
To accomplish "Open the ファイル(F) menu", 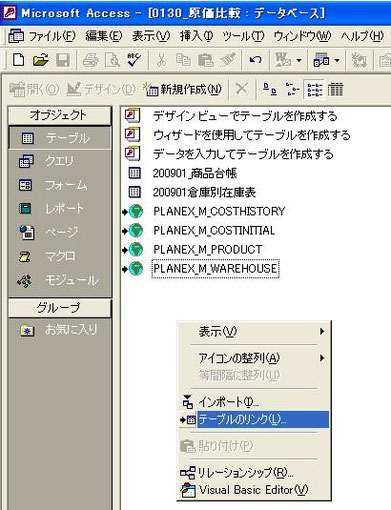I will point(52,36).
